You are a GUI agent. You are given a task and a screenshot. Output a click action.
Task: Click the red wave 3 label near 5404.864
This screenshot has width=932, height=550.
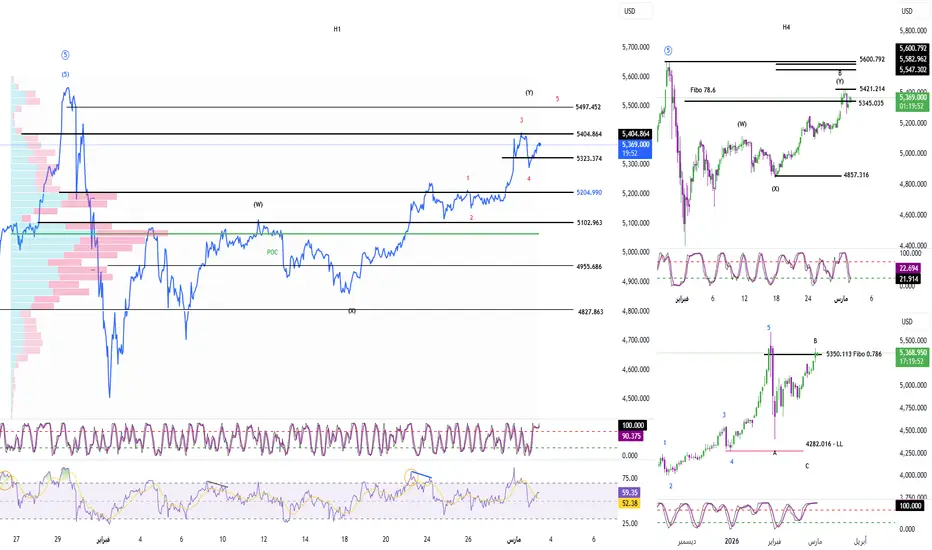click(x=521, y=120)
